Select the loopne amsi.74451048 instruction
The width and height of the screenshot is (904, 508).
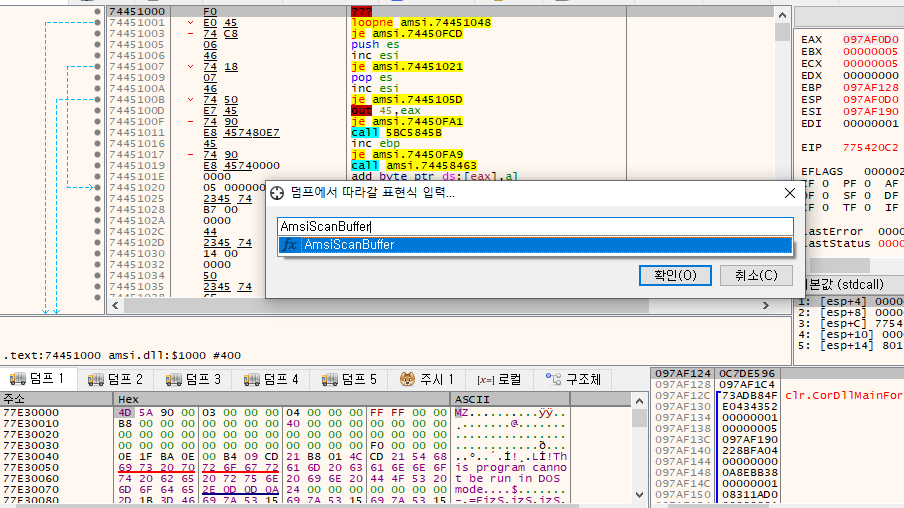(x=421, y=22)
